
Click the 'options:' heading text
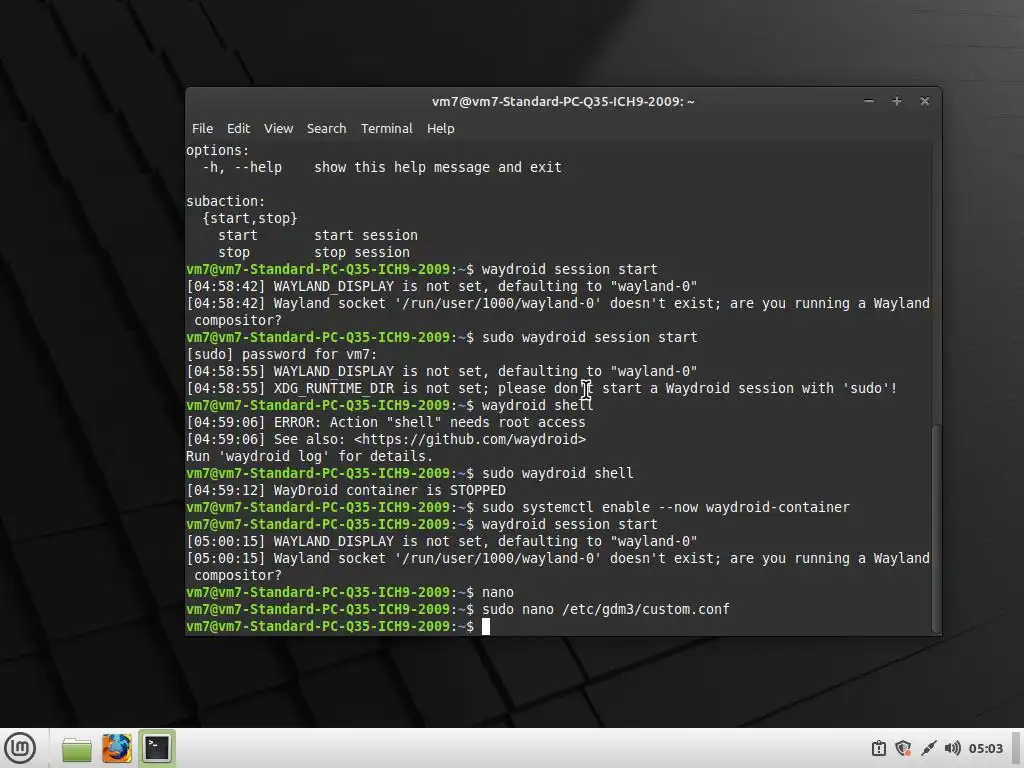(x=217, y=151)
